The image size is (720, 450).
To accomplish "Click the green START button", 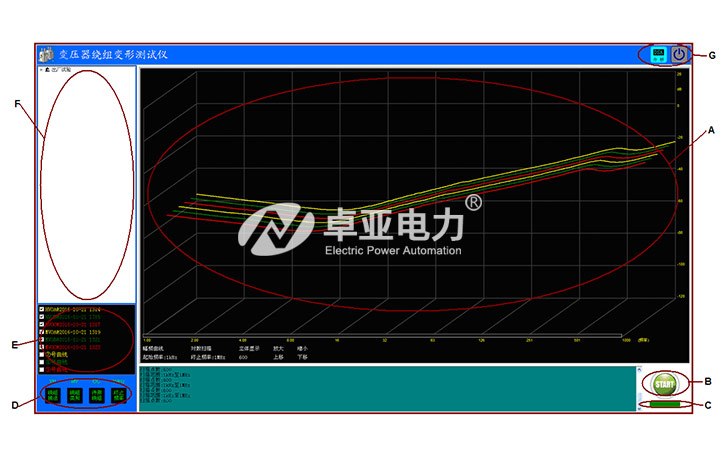I will tap(664, 384).
